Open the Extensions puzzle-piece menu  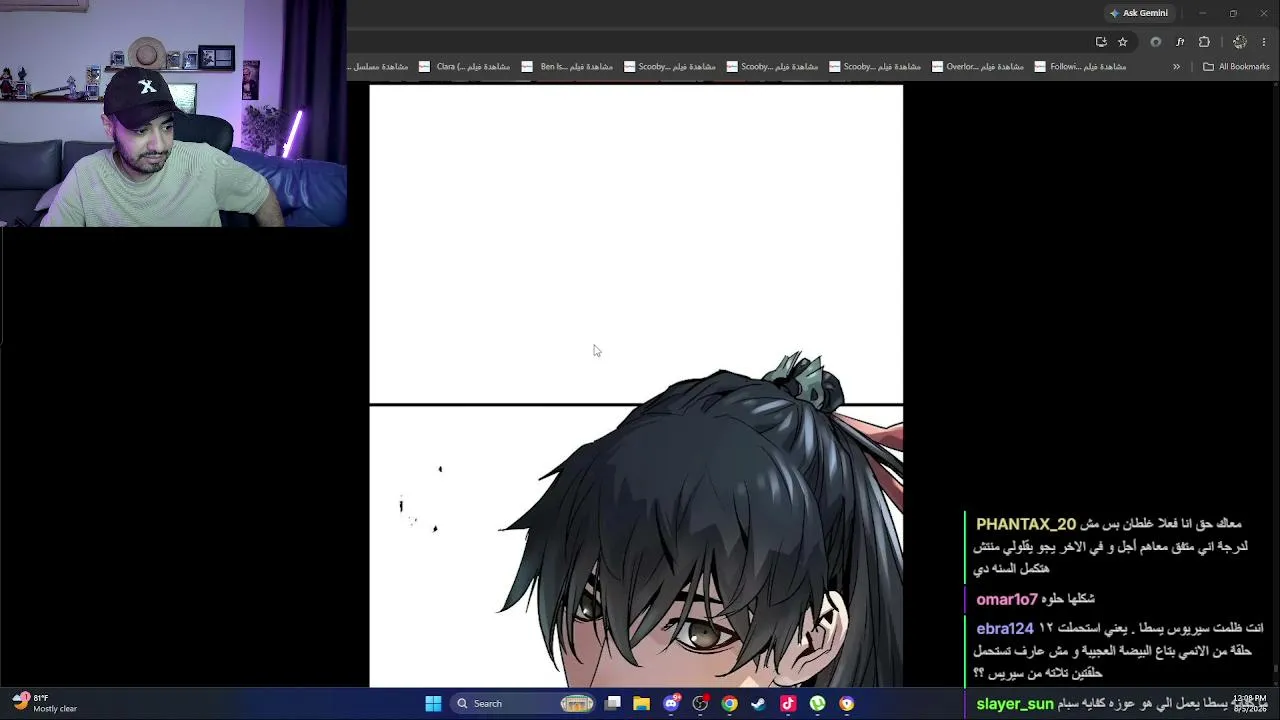tap(1204, 42)
